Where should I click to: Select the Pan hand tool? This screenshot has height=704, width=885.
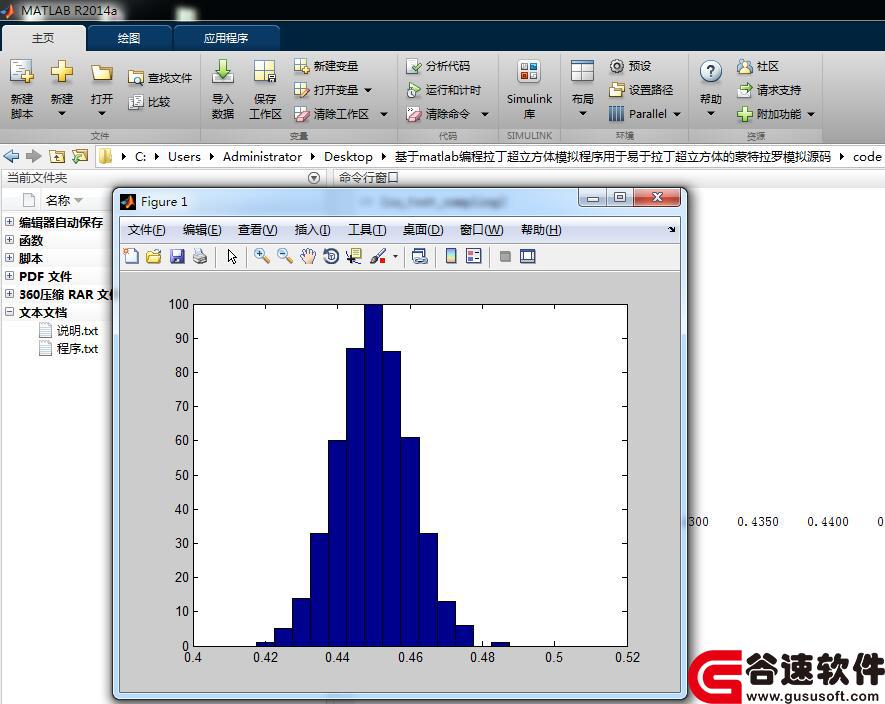coord(308,256)
